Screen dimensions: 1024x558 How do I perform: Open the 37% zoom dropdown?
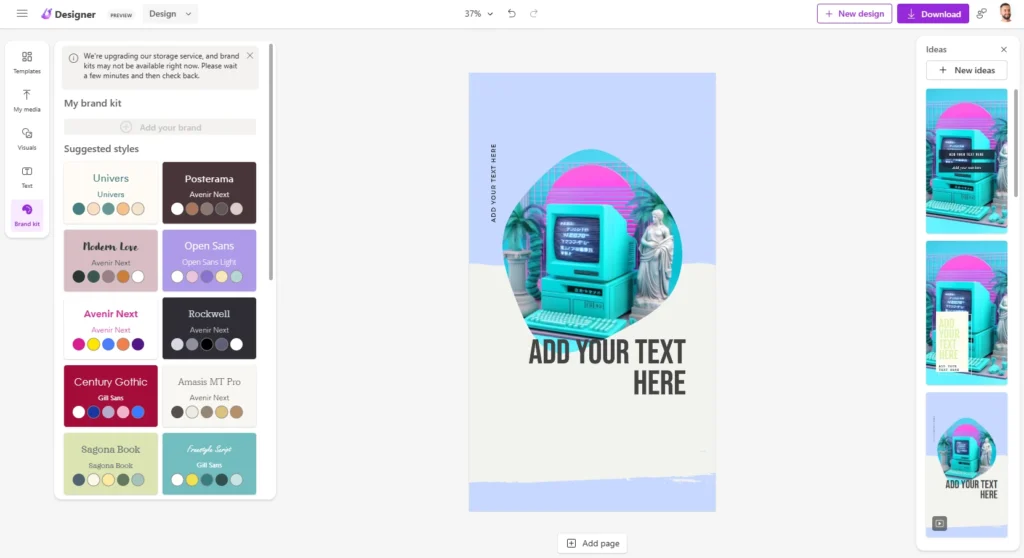pos(478,13)
